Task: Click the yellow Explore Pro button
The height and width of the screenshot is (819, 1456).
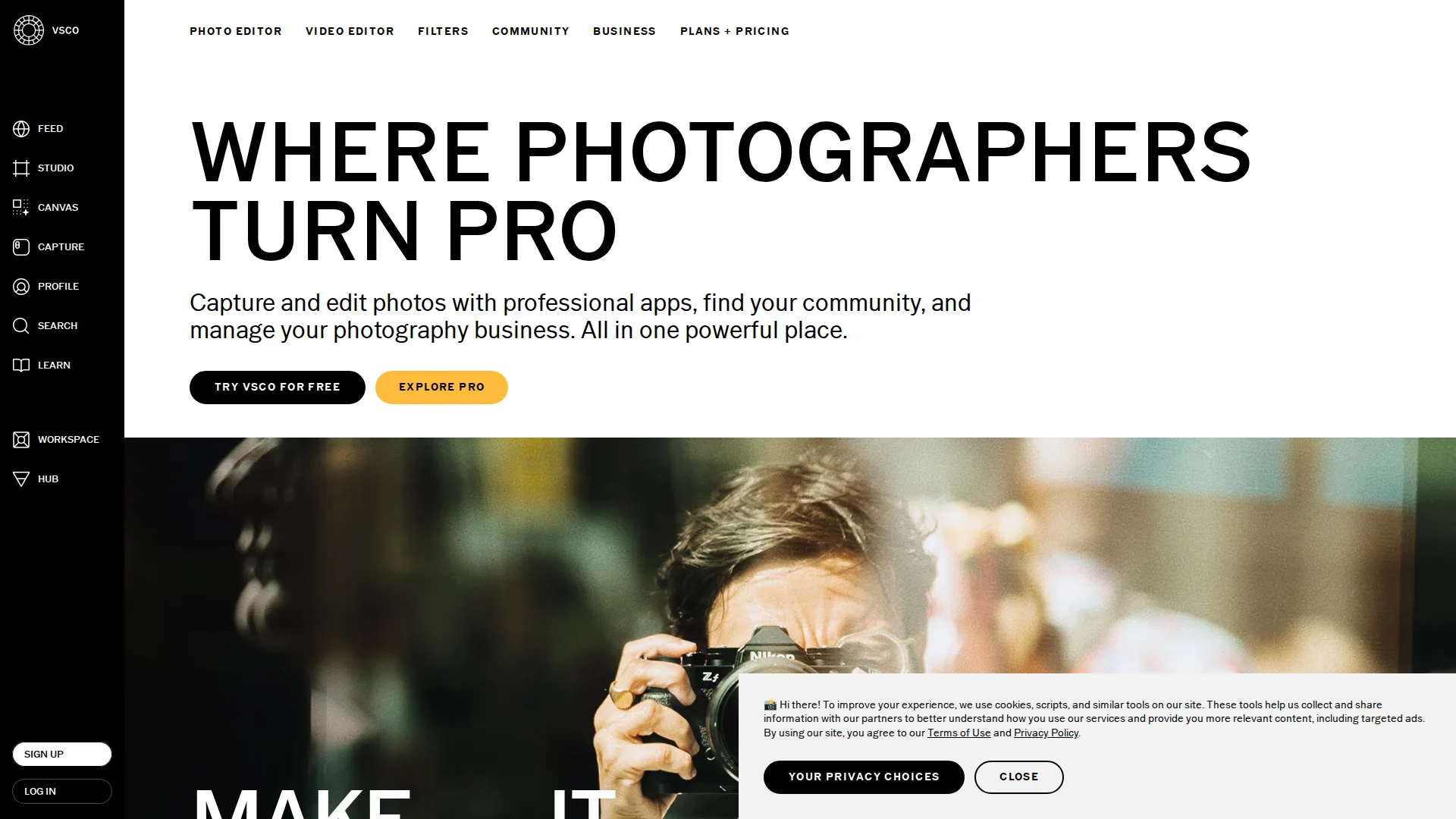Action: [441, 388]
